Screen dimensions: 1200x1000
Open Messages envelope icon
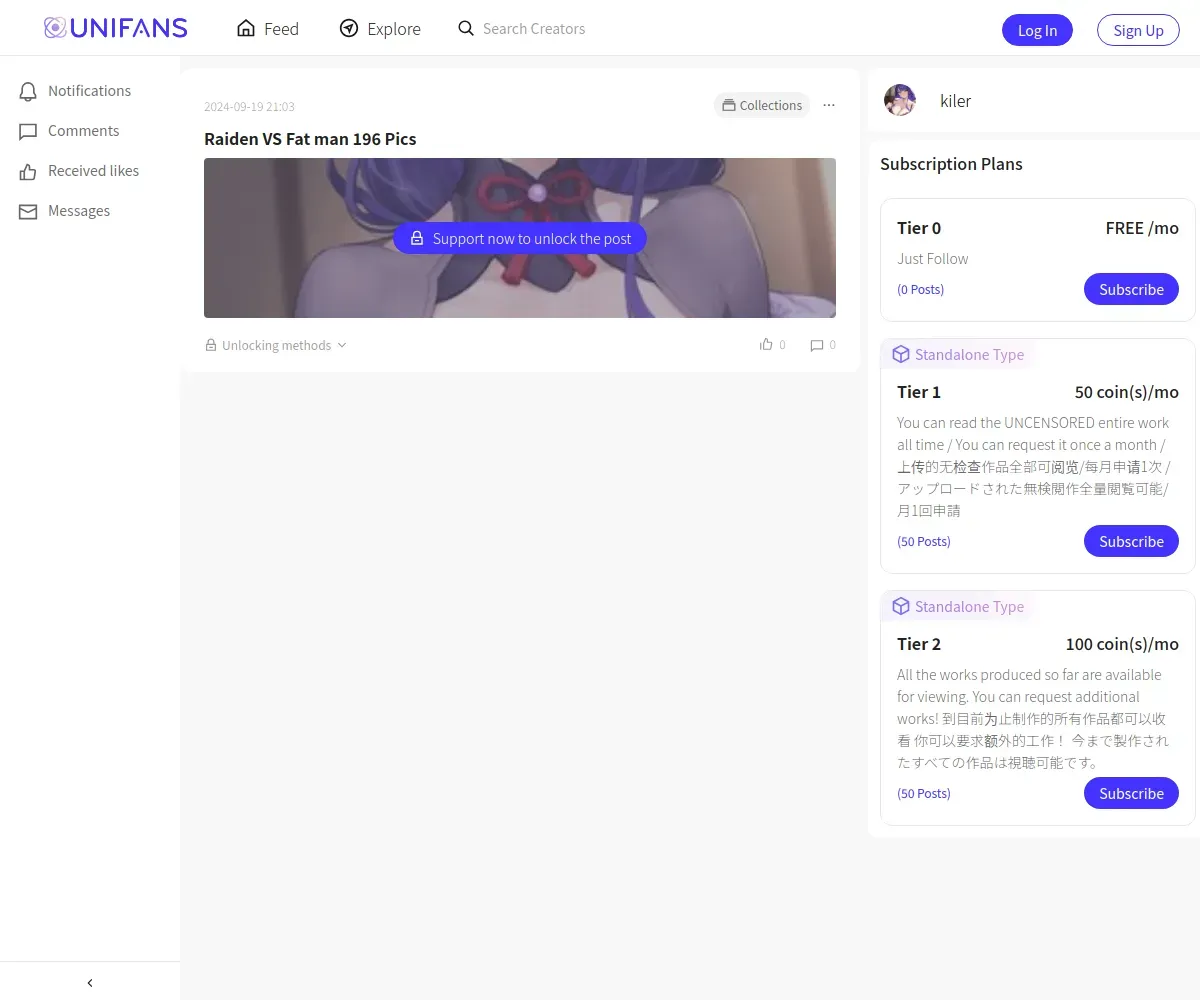pos(28,211)
